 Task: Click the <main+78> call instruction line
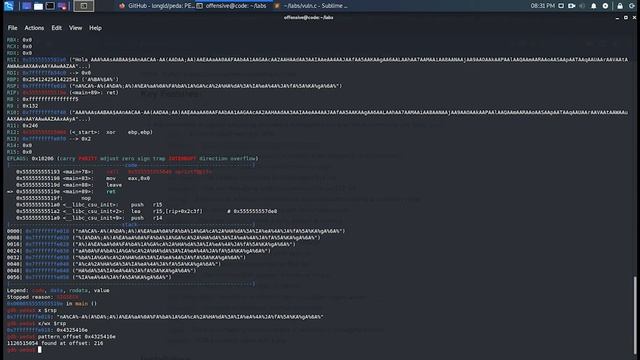coord(113,171)
